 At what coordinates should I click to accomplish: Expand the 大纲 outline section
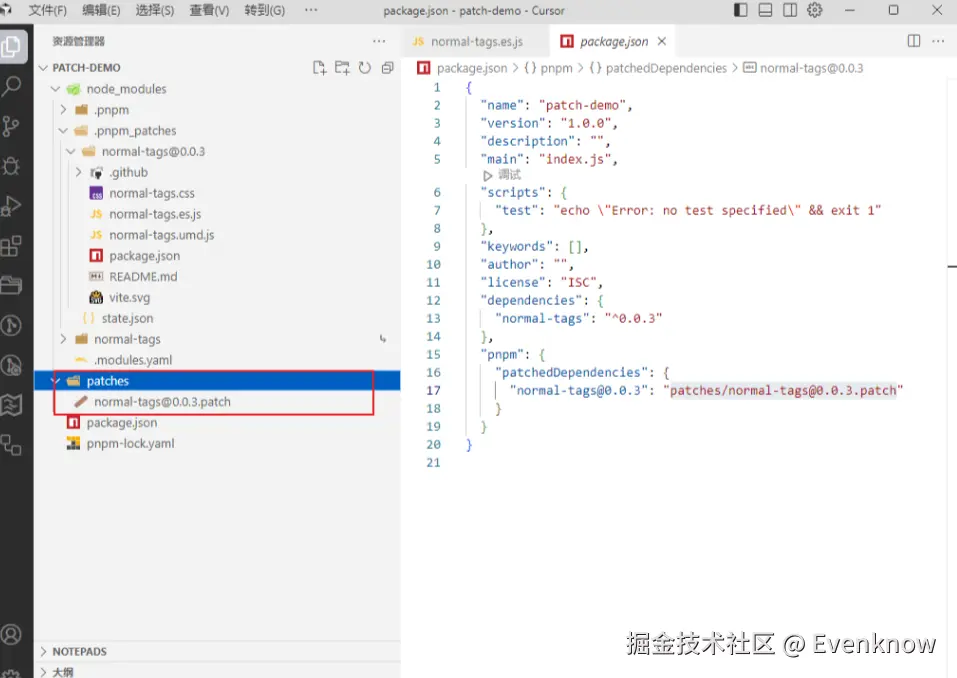tap(43, 673)
